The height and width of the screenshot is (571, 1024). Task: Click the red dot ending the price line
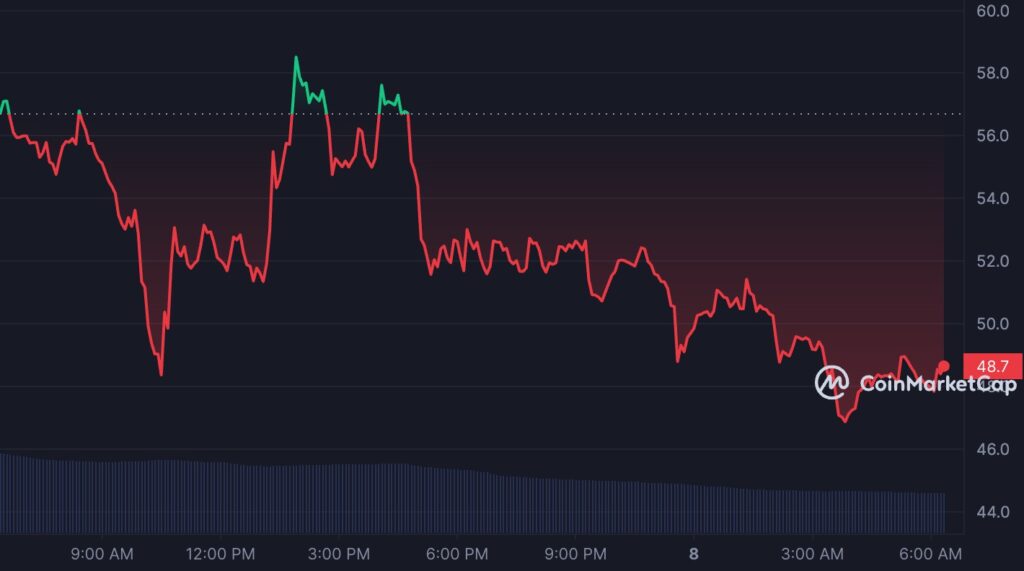[944, 366]
